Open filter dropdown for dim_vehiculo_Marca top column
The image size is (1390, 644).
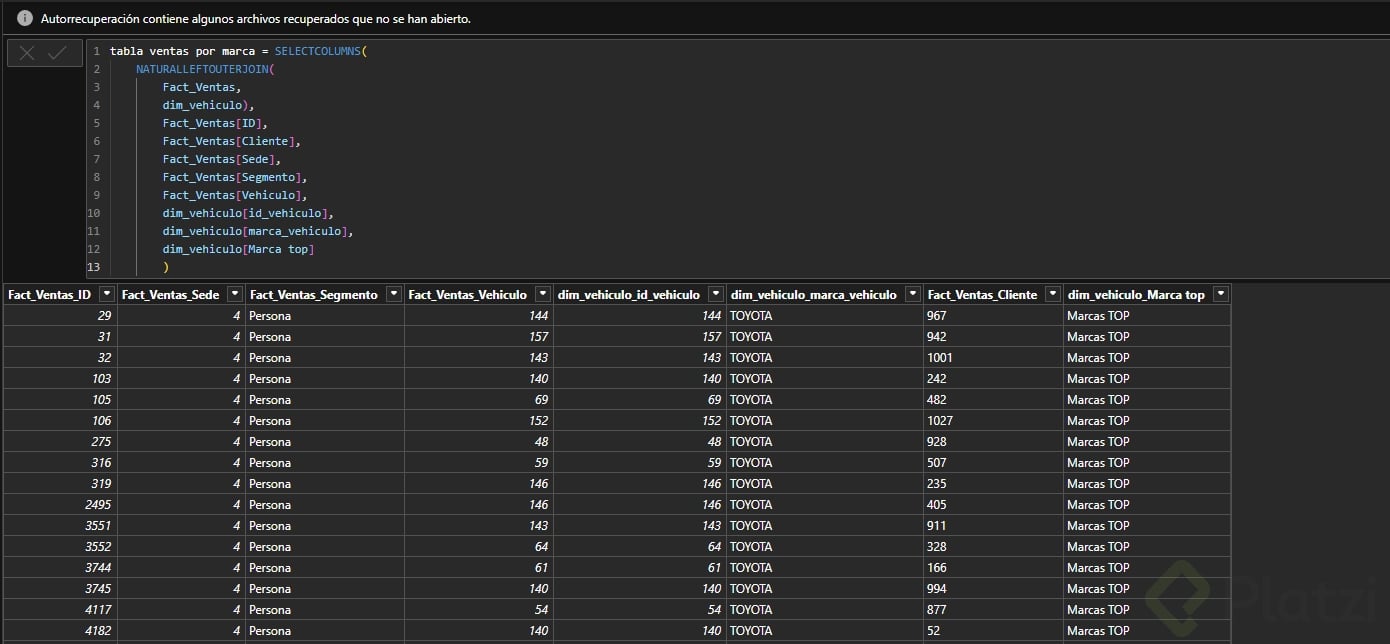pyautogui.click(x=1220, y=294)
